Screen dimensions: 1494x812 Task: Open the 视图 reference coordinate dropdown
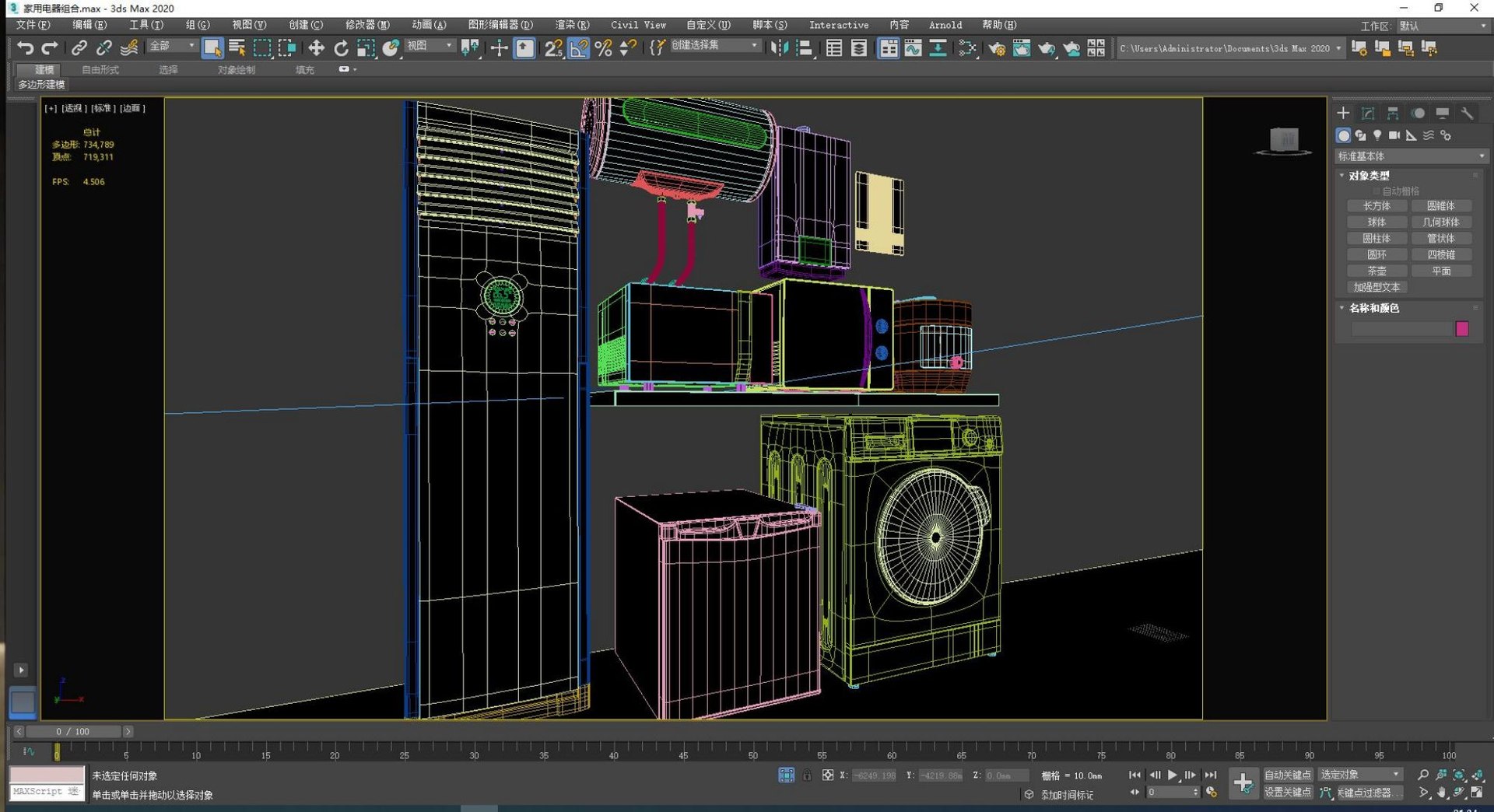(x=430, y=46)
